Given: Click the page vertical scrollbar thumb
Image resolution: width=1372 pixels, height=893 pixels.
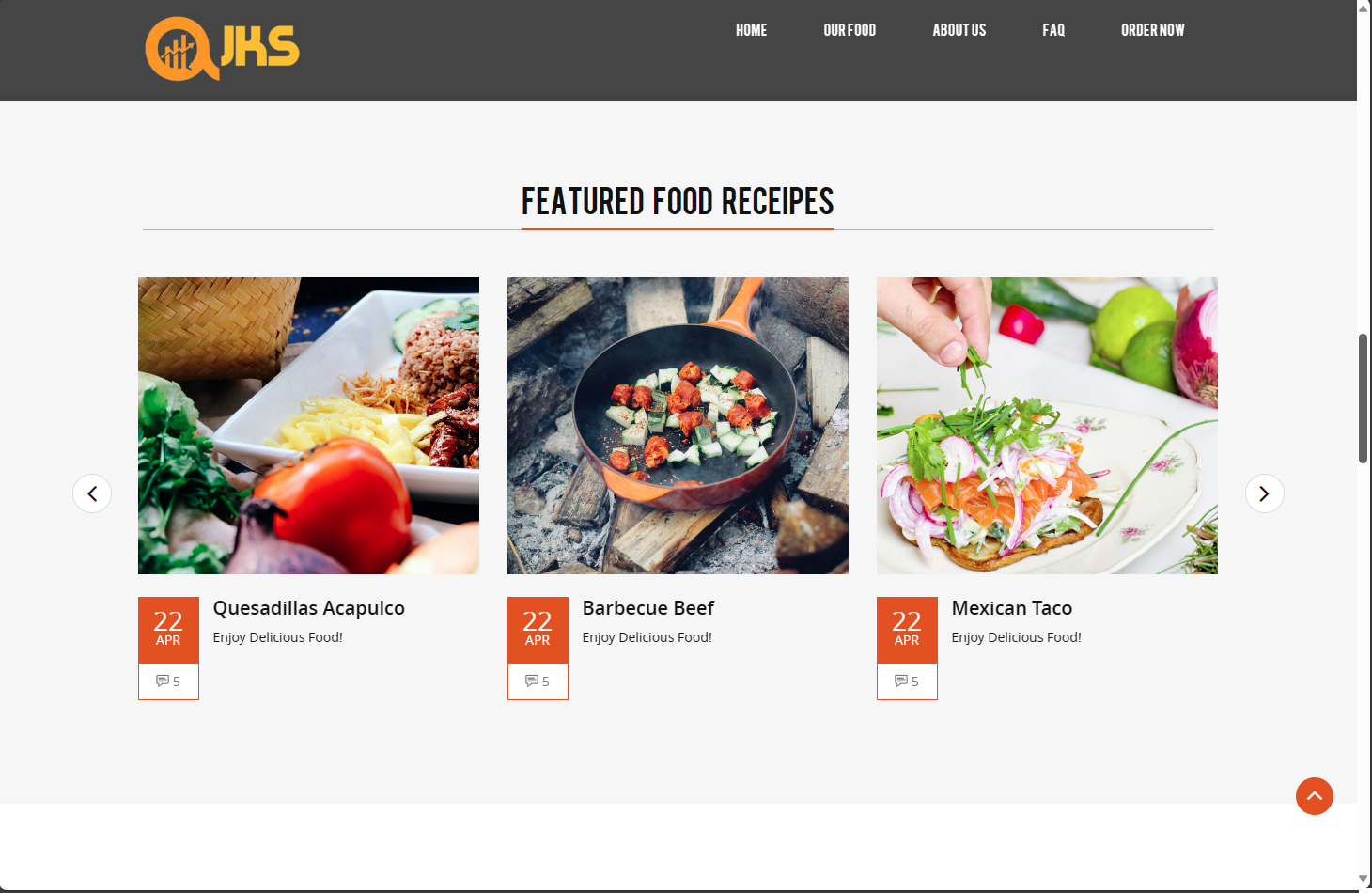Looking at the screenshot, I should [x=1364, y=398].
